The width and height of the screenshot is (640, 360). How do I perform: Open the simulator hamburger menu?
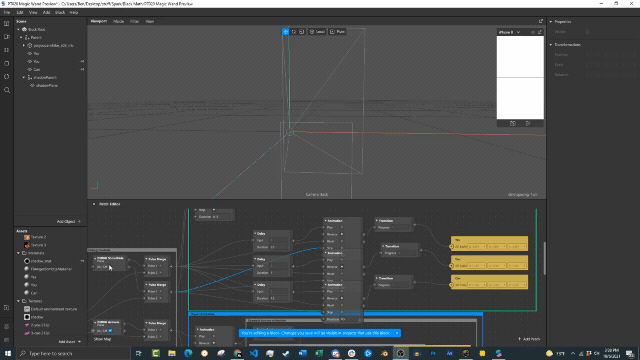[533, 32]
